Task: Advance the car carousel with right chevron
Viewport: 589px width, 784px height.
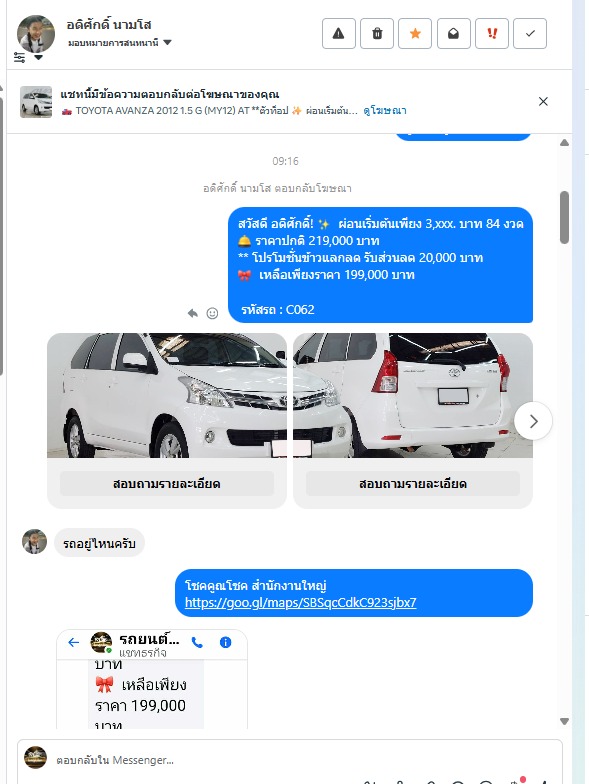Action: [534, 421]
